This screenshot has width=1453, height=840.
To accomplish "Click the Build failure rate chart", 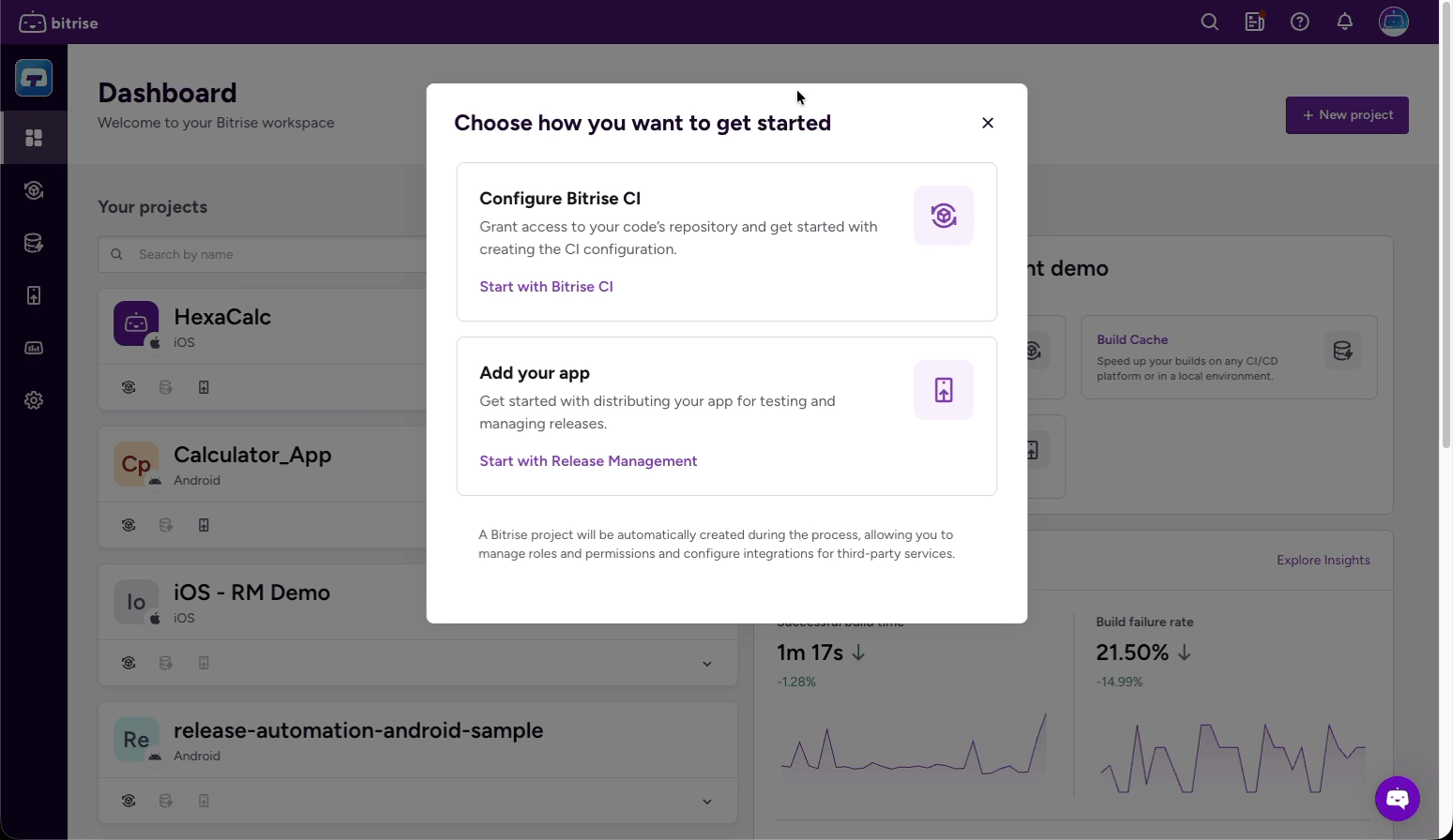I will click(x=1233, y=757).
